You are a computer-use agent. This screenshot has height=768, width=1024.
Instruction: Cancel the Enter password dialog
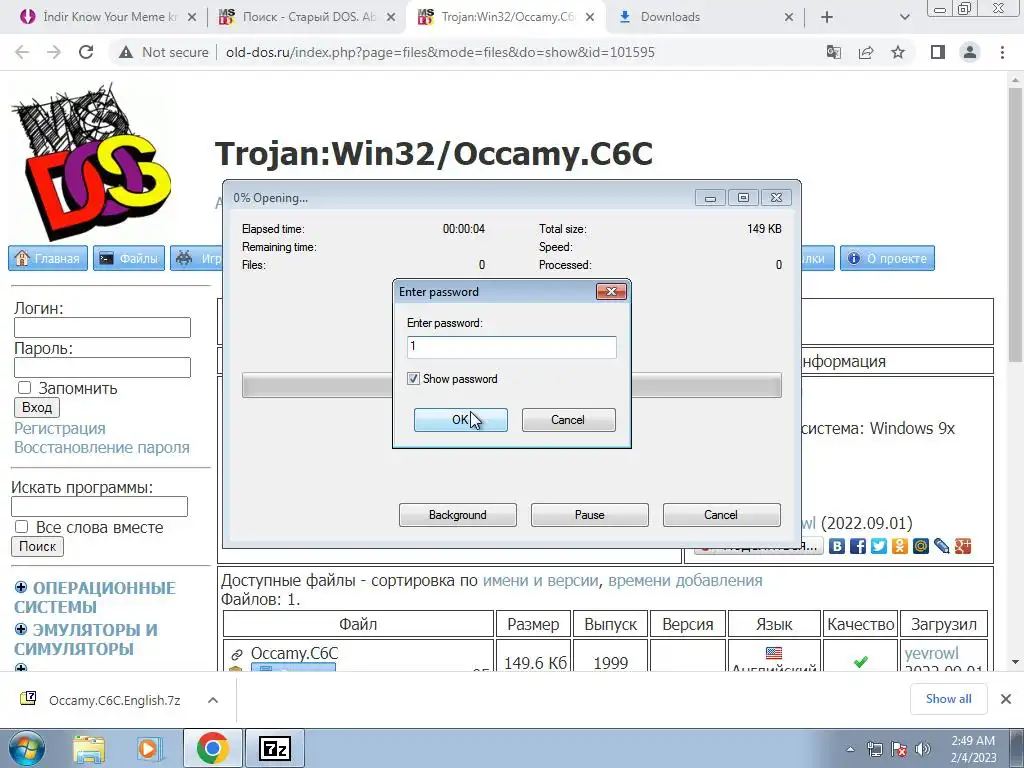tap(568, 420)
